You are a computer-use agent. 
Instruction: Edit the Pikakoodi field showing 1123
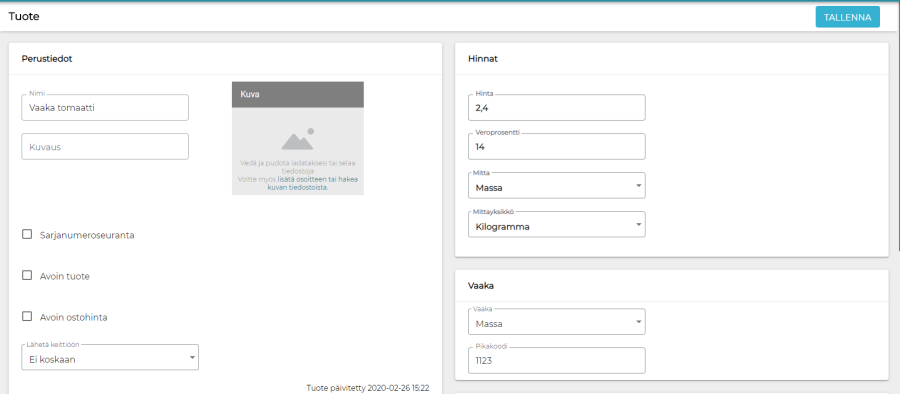(x=557, y=361)
